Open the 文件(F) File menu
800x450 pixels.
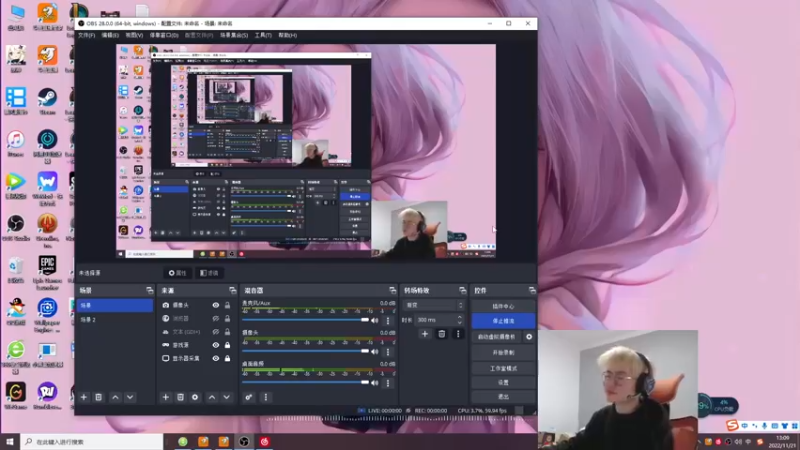(87, 35)
